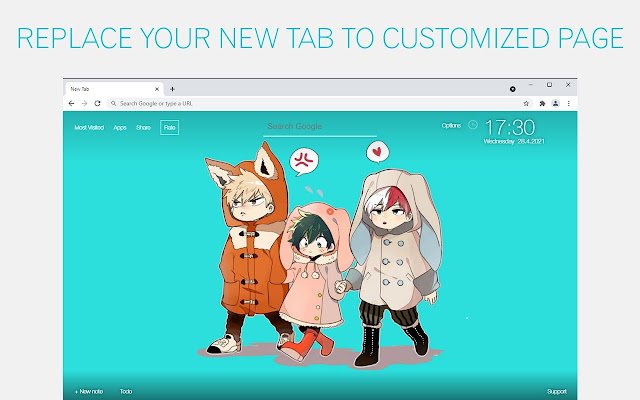Click the Search Google input field
This screenshot has height=400, width=640.
point(320,127)
